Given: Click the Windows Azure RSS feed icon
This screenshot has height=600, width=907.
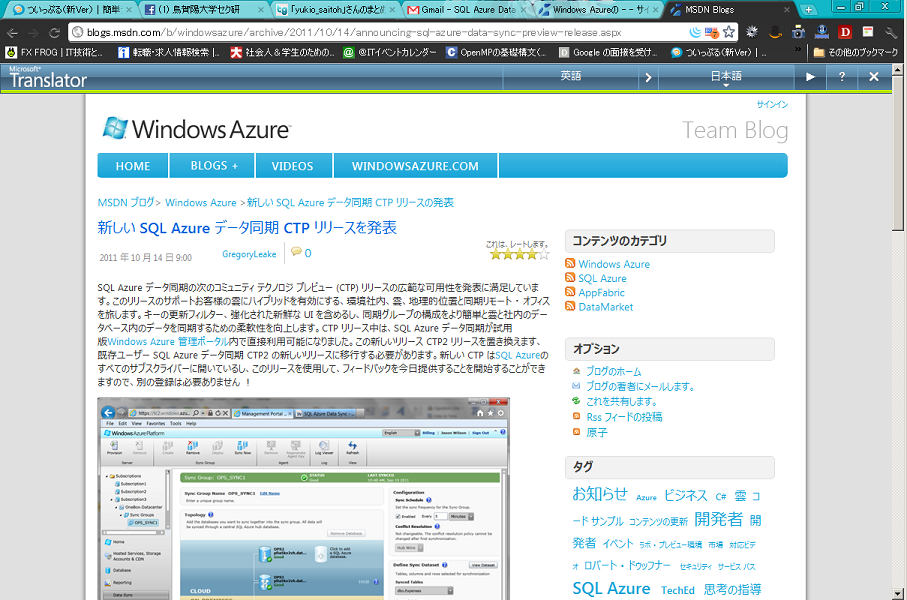Looking at the screenshot, I should (x=570, y=264).
